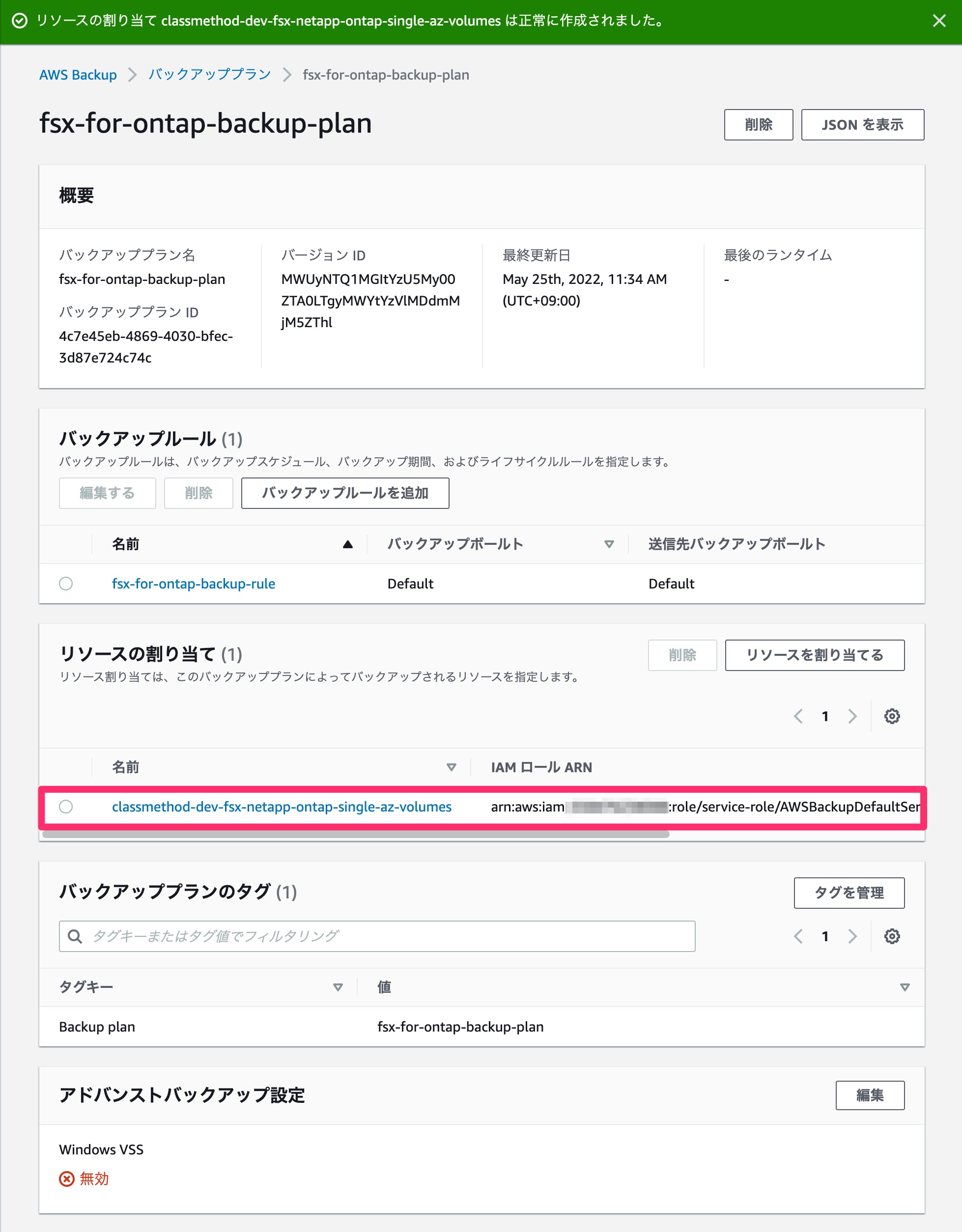Sort backup rules by 名前 ascending arrow
The height and width of the screenshot is (1232, 962).
(347, 544)
